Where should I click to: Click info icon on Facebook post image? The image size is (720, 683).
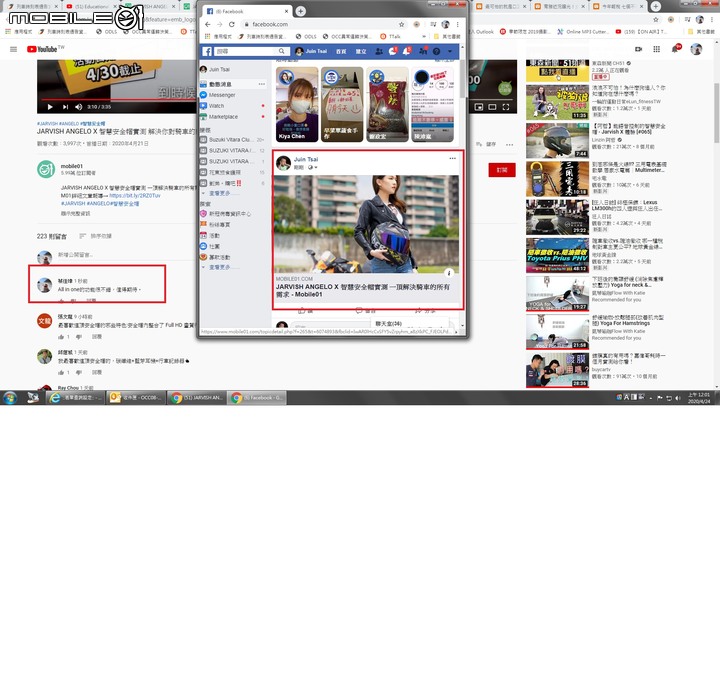(449, 273)
